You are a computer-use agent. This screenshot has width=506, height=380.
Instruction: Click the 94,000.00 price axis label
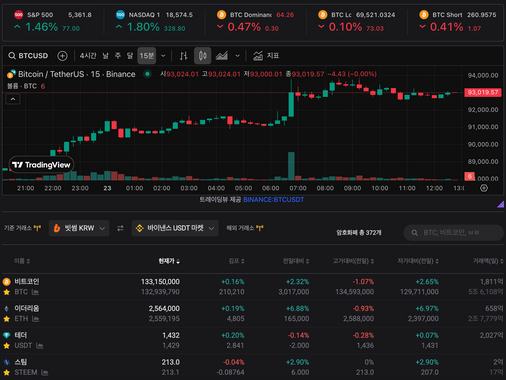tap(483, 75)
